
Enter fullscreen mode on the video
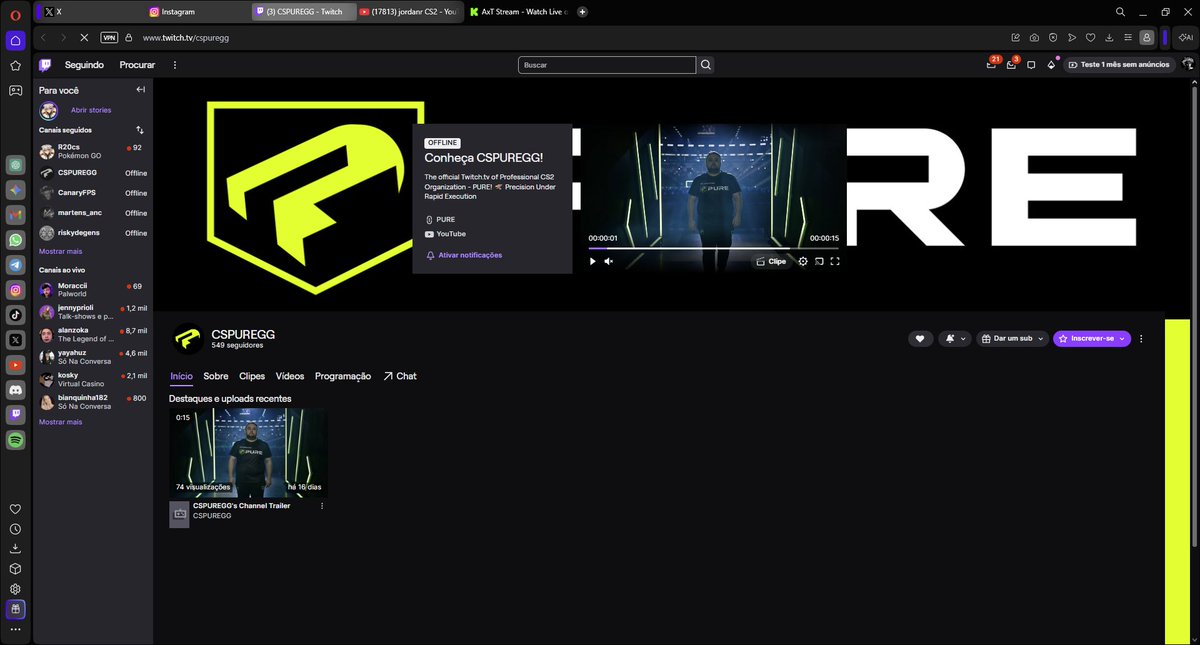[x=835, y=261]
